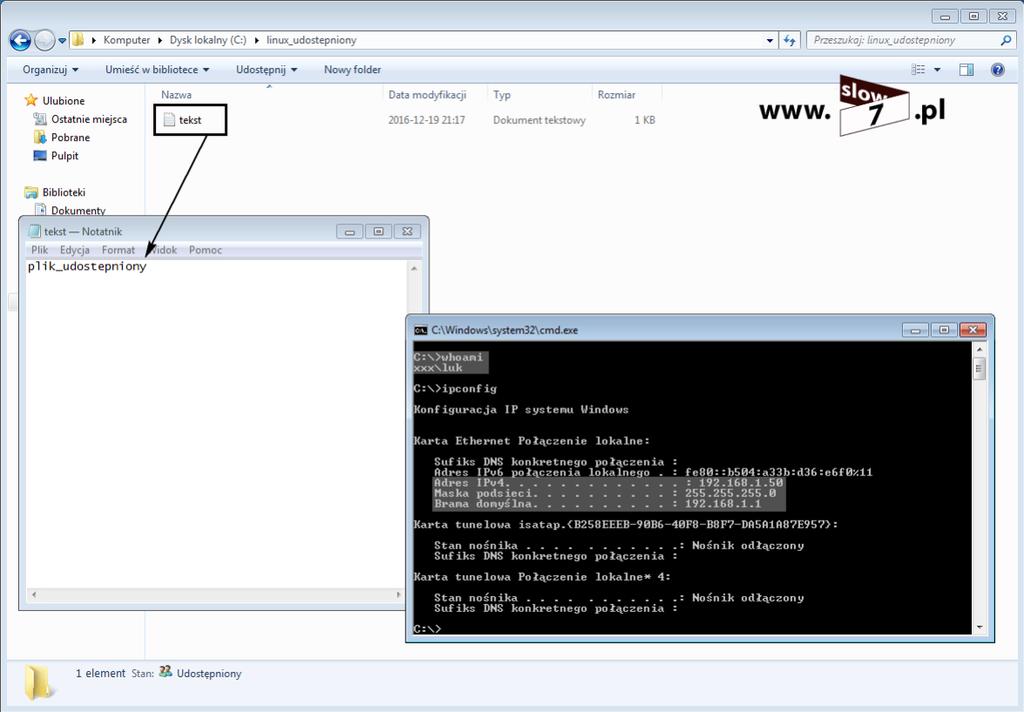
Task: Click the Back navigation arrow in Explorer
Action: coord(20,40)
